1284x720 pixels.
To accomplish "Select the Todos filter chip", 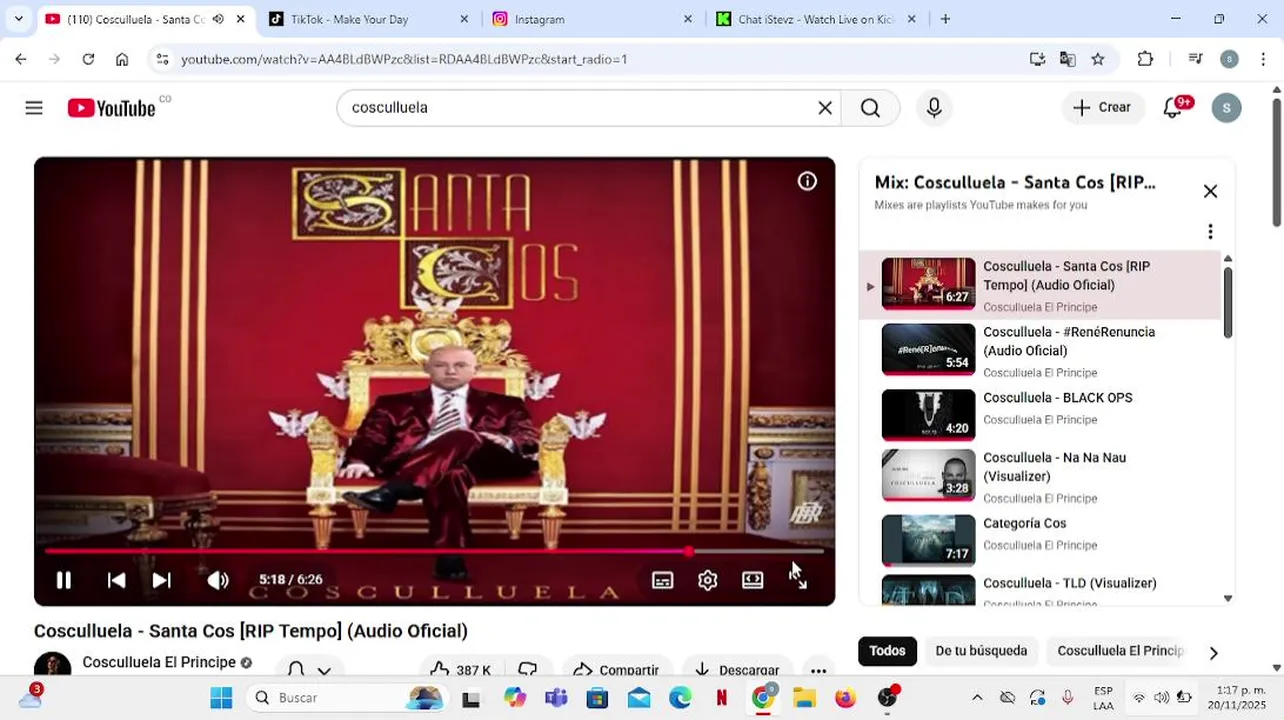I will (887, 650).
